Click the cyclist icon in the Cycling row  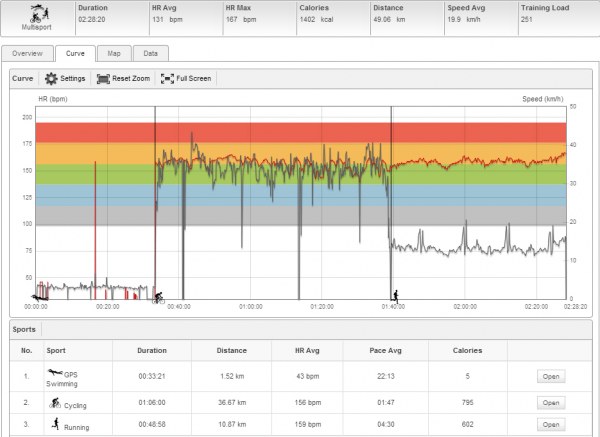55,403
